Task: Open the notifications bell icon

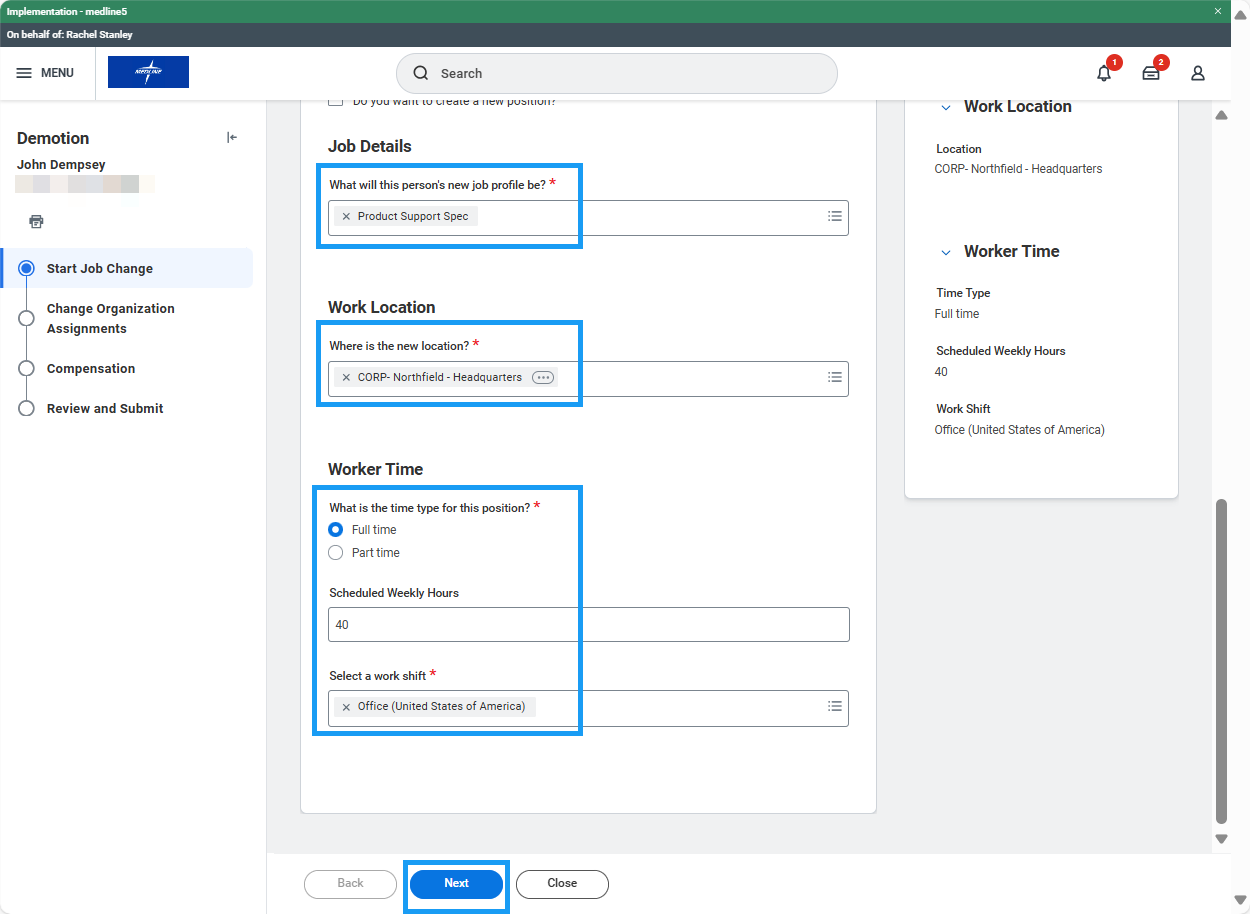Action: pyautogui.click(x=1104, y=73)
